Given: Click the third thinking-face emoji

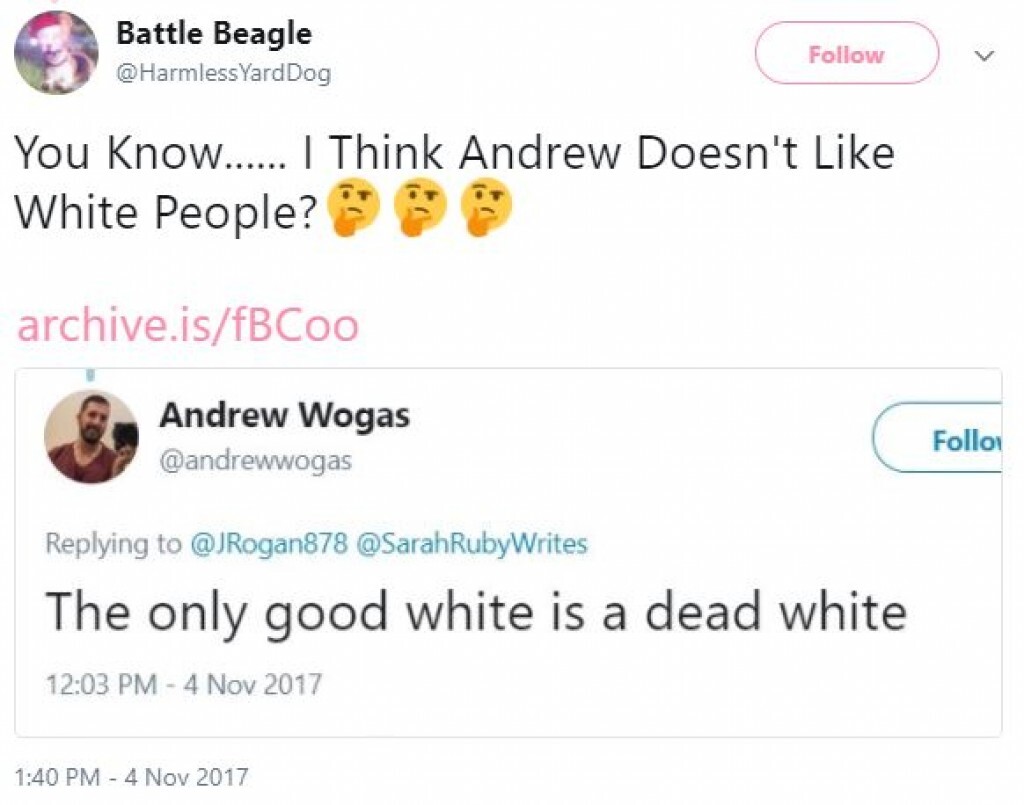Looking at the screenshot, I should [487, 207].
